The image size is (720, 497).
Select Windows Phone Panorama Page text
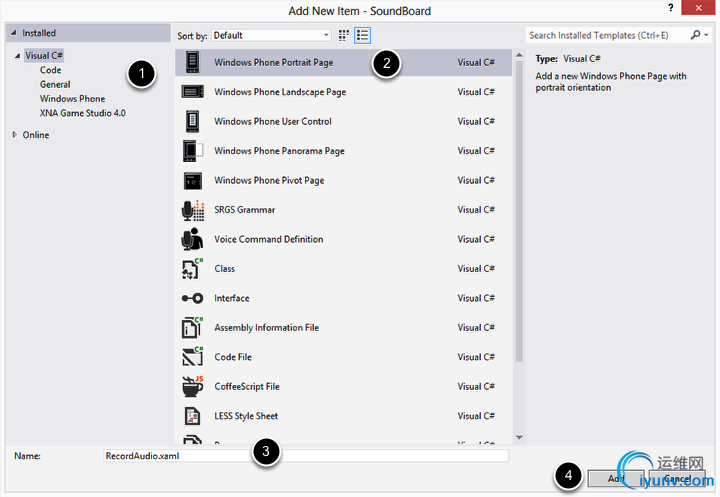coord(279,151)
